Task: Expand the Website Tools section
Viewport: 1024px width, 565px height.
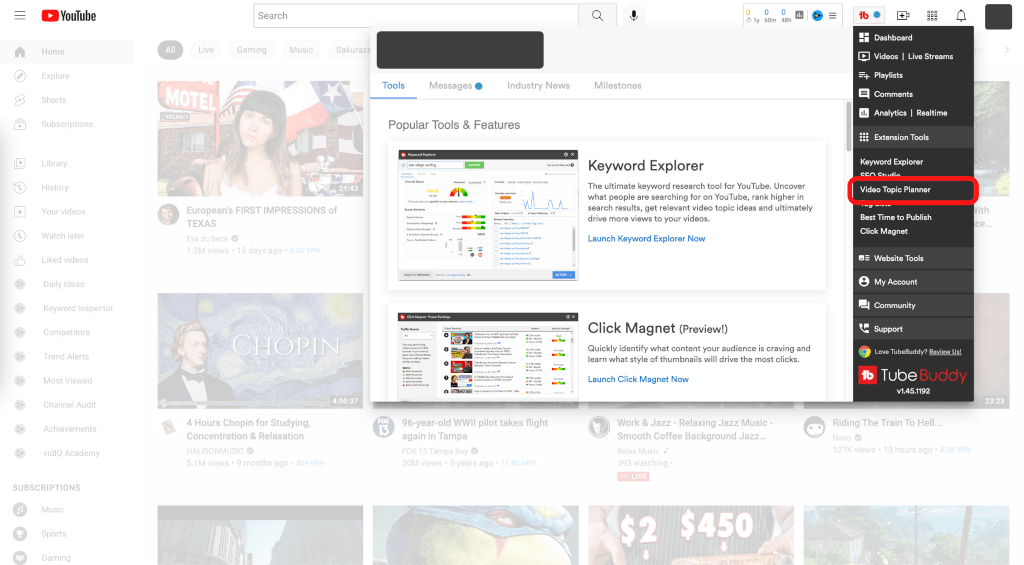Action: (897, 258)
